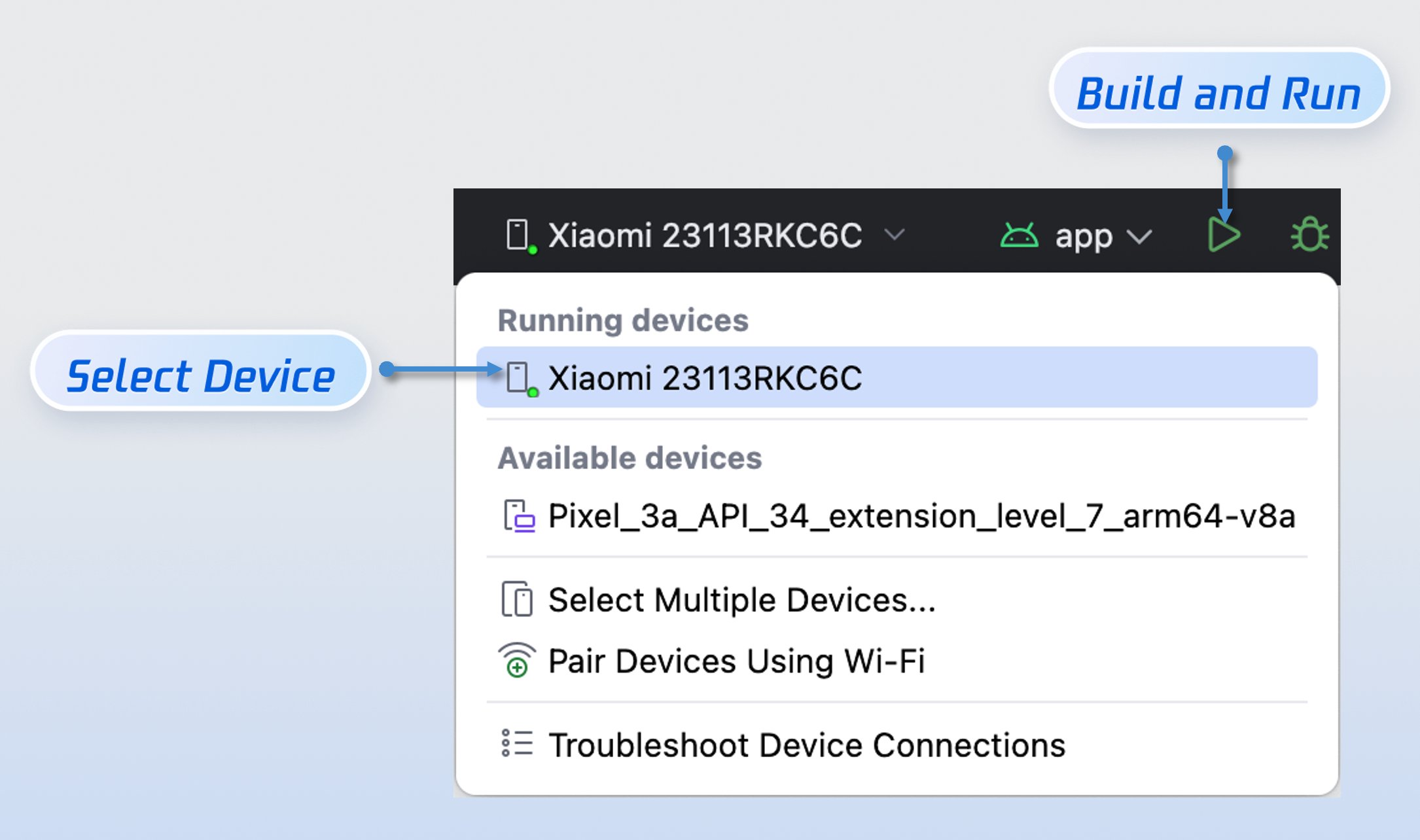Click the phone icon in the toolbar device selector
Viewport: 1420px width, 840px height.
(x=518, y=235)
